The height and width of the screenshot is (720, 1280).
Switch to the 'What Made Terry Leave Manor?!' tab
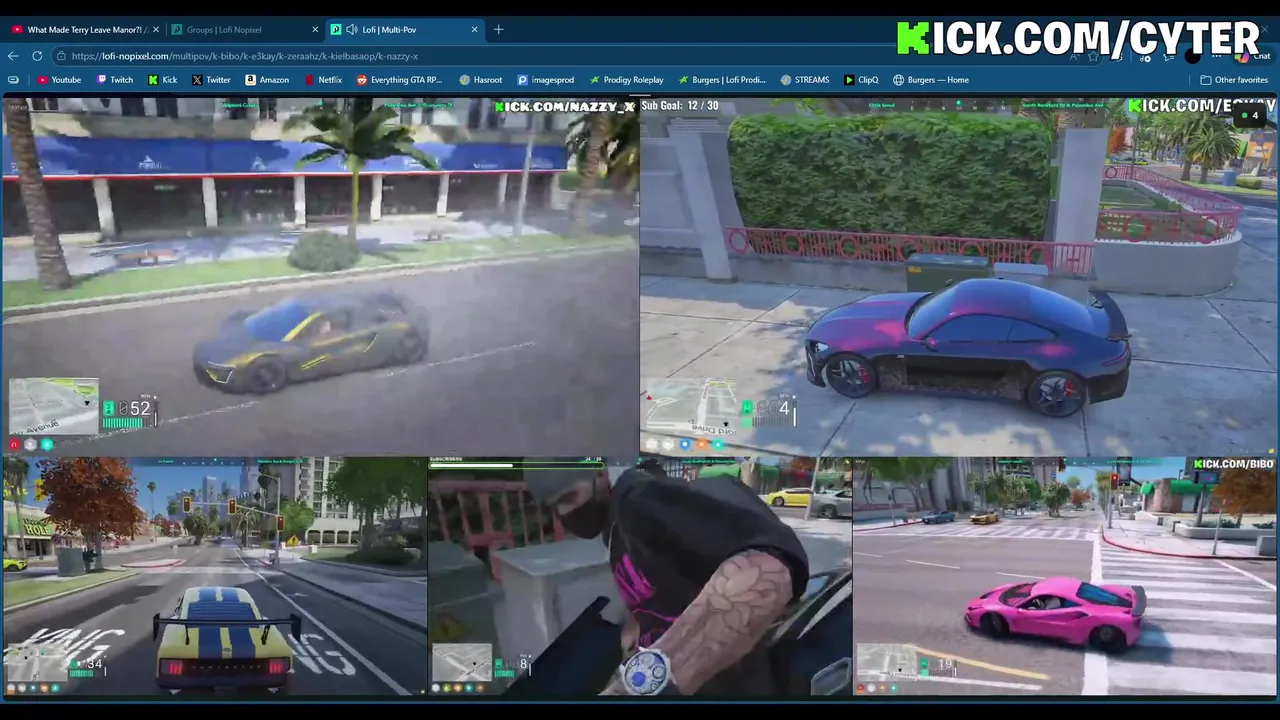click(83, 29)
